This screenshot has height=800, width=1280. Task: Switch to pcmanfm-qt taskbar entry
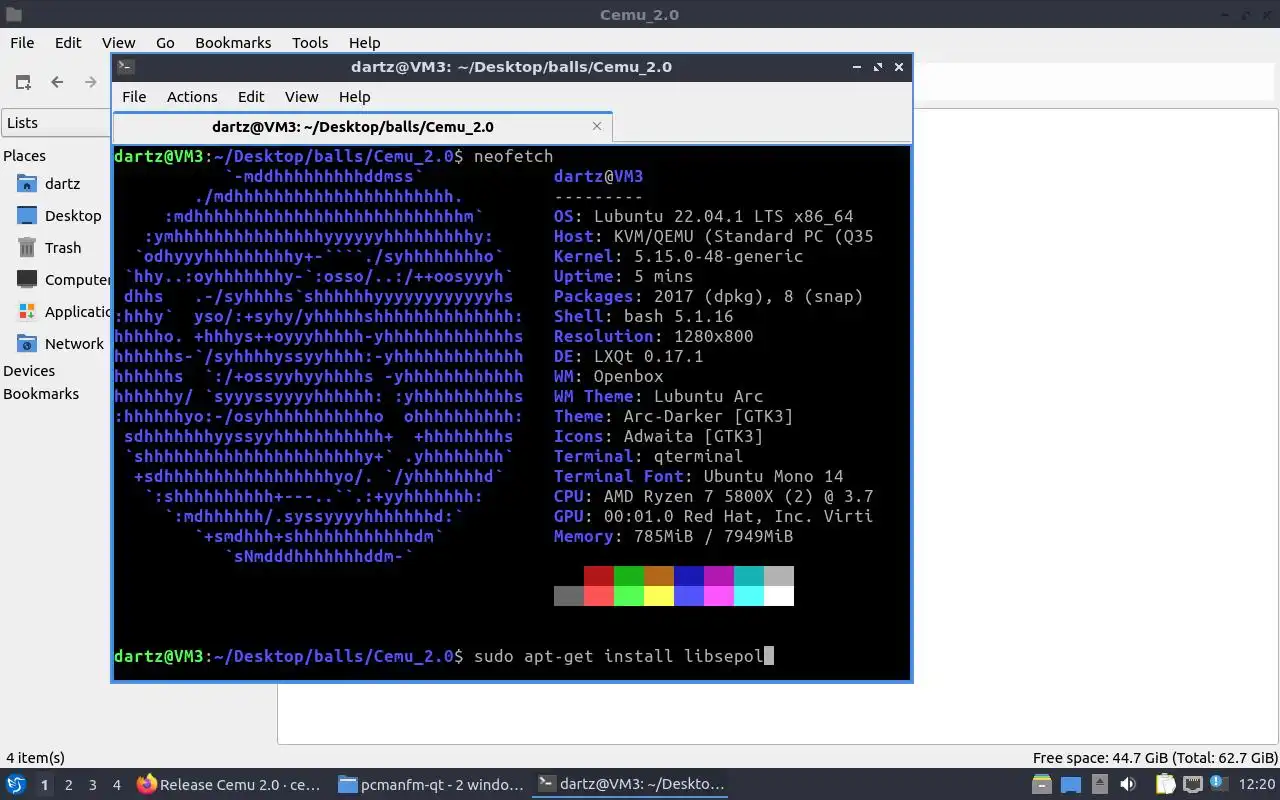click(431, 785)
